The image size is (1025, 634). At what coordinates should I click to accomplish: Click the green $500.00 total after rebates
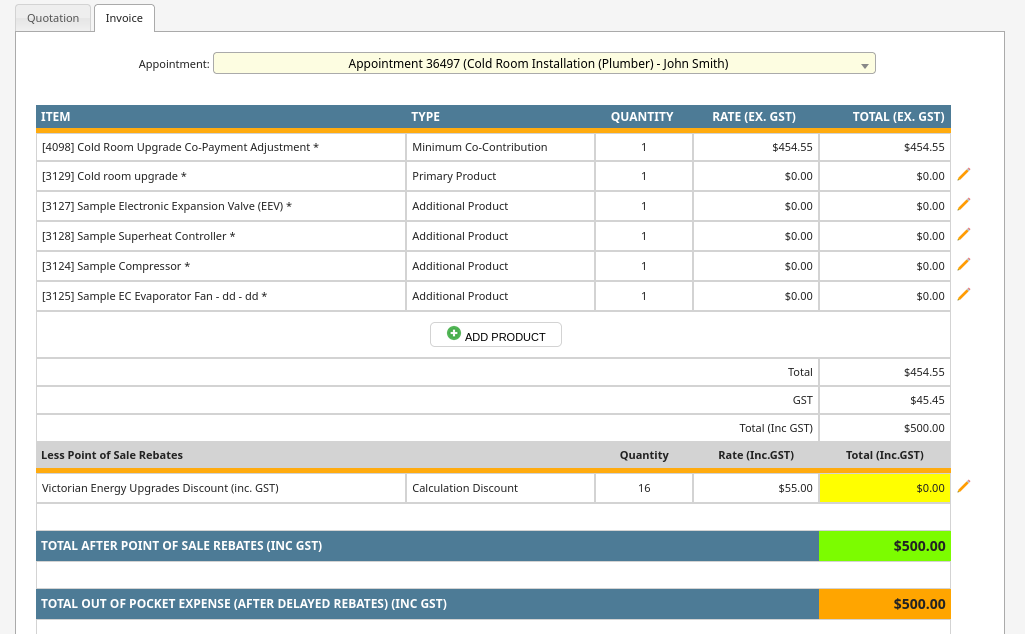coord(884,546)
